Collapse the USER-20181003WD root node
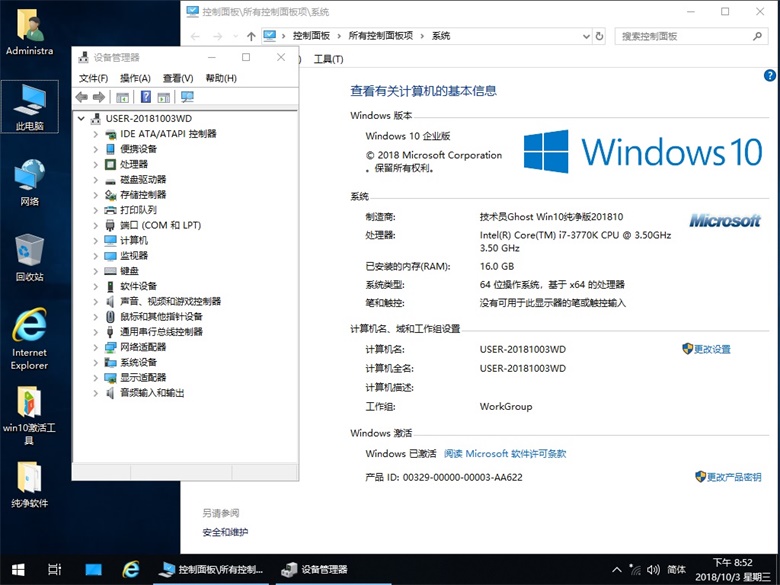 tap(82, 119)
